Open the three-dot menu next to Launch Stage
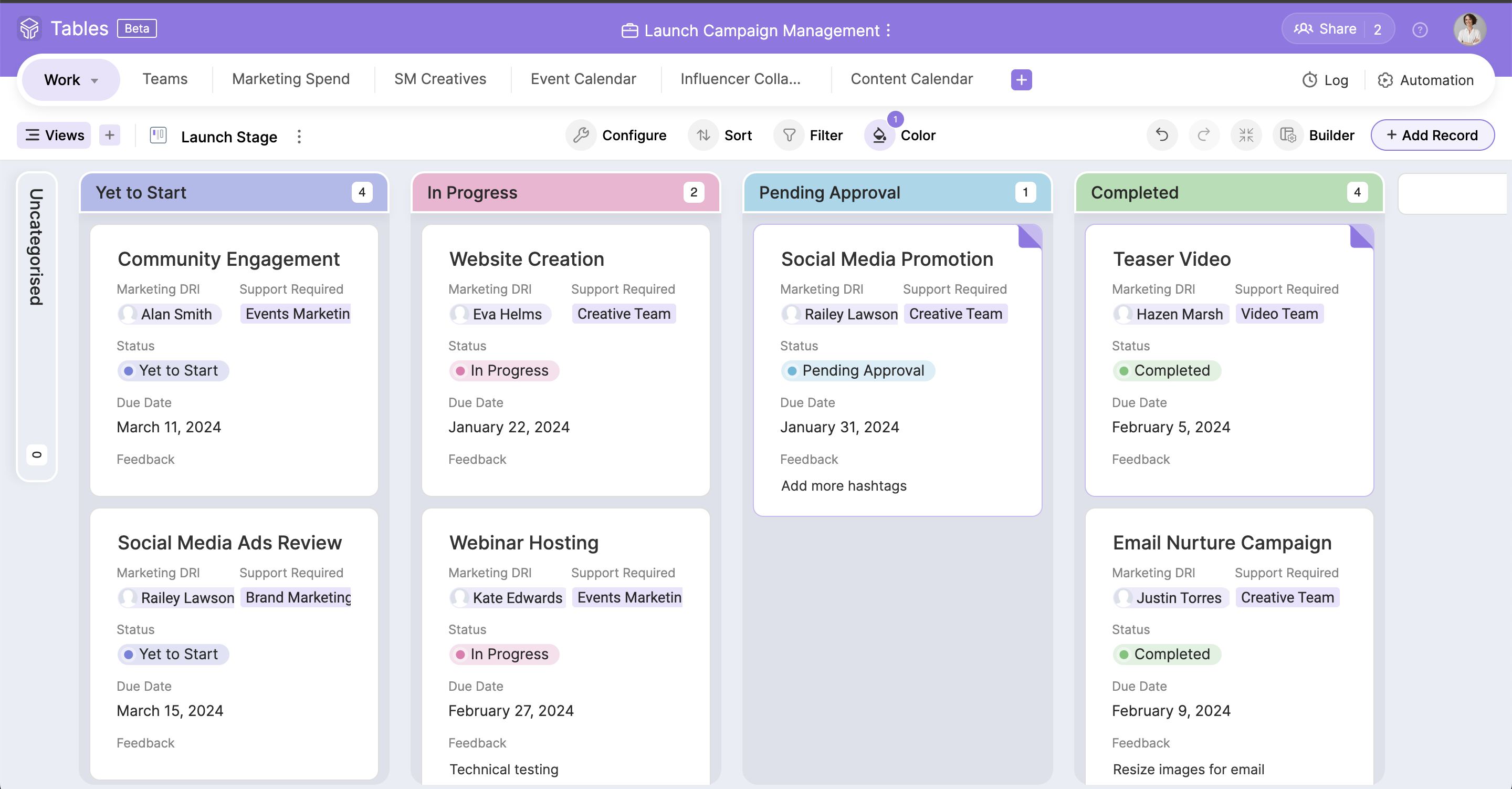The image size is (1512, 789). [x=299, y=137]
